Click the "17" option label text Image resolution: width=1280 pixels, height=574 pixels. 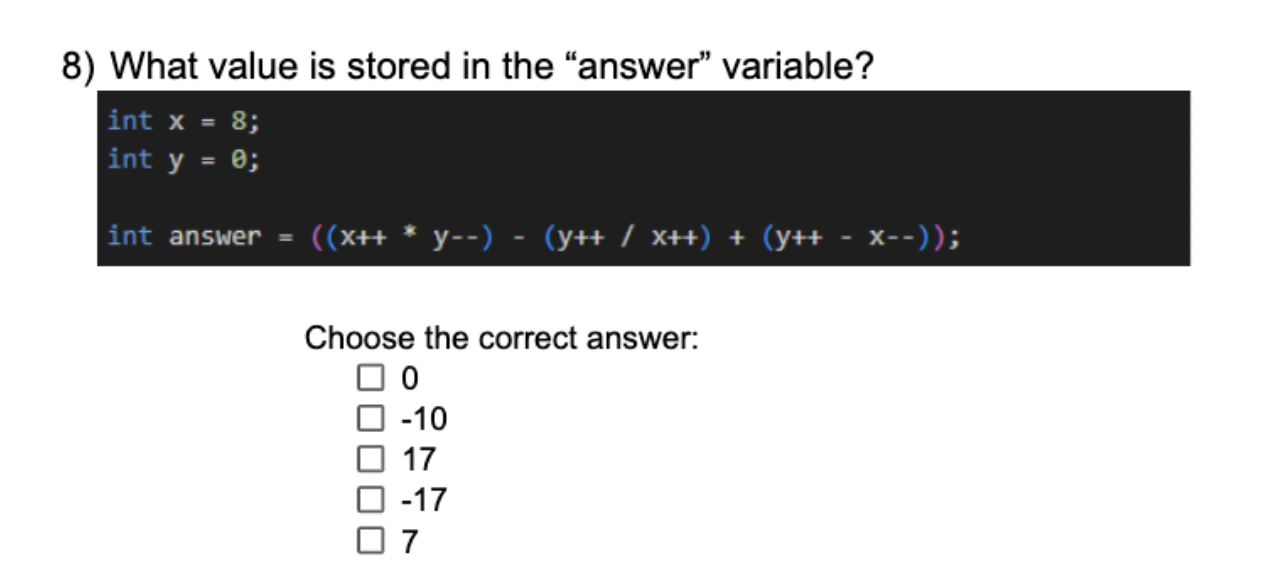[419, 460]
